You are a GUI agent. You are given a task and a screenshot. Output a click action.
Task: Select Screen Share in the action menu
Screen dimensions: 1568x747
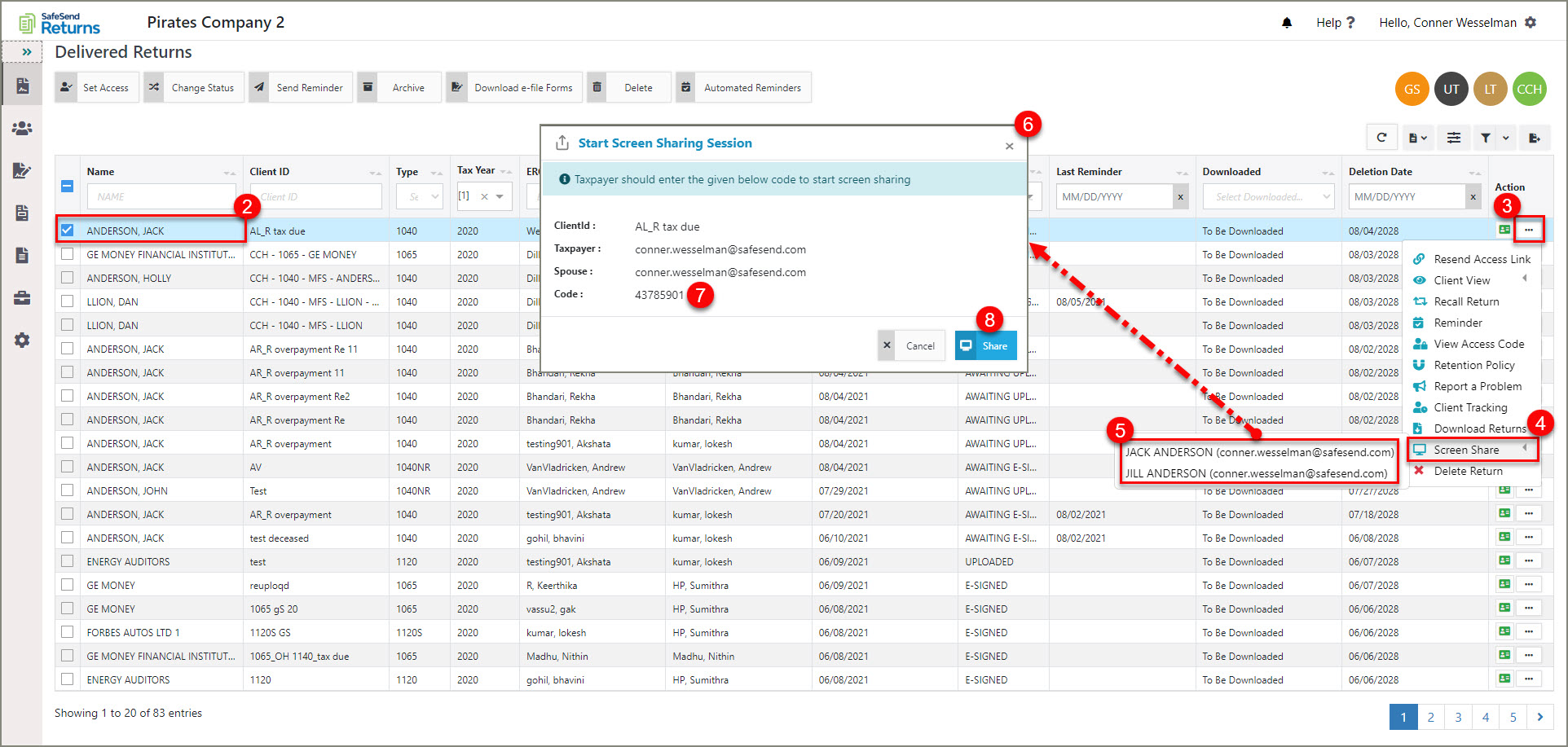pos(1466,450)
